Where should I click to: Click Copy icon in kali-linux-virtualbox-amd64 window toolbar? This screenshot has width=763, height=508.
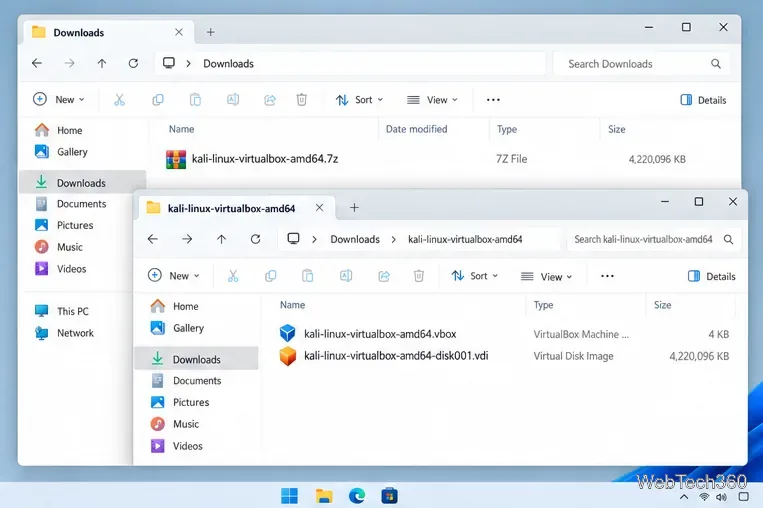[271, 276]
